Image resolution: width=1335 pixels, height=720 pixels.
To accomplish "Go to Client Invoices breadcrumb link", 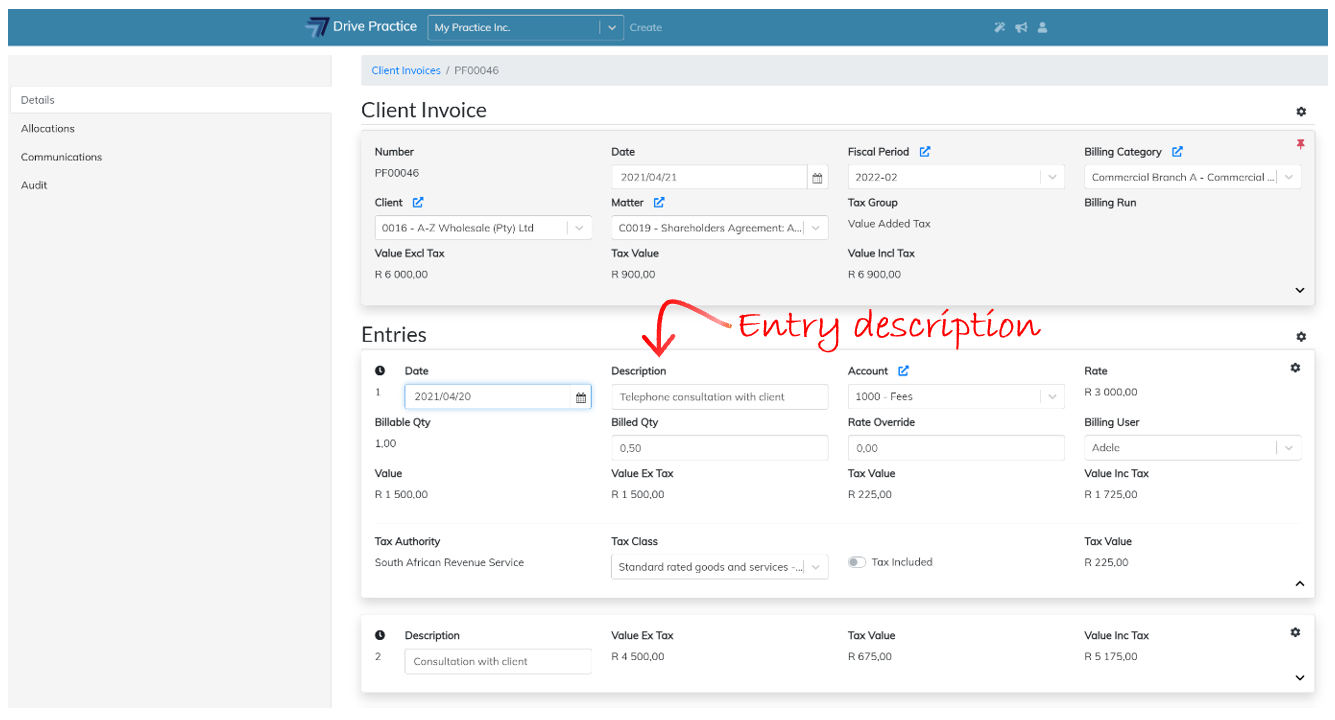I will 406,71.
